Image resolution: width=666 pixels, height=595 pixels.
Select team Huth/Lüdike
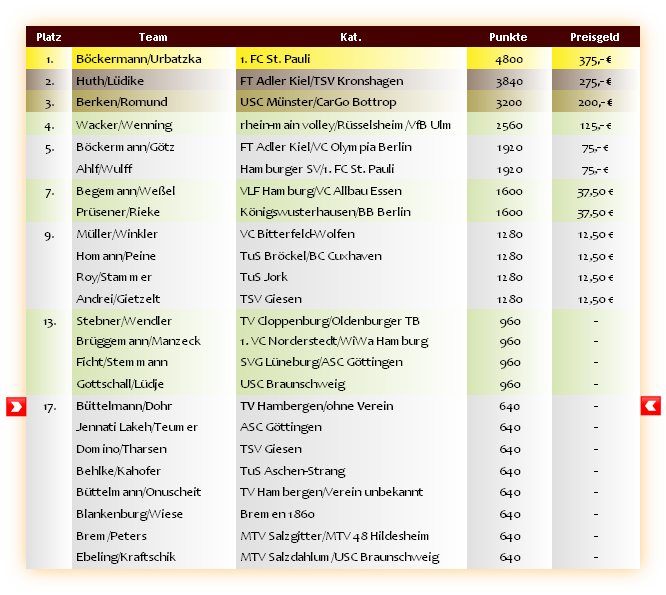tap(110, 81)
